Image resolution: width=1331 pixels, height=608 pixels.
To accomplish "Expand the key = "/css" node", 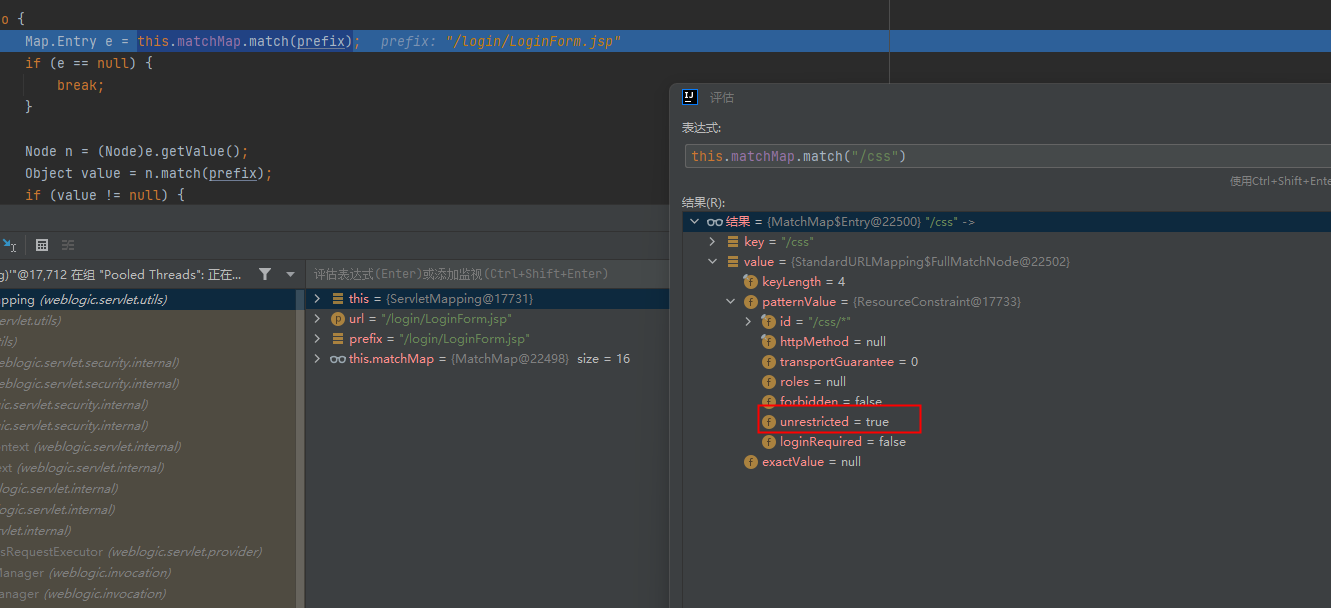I will tap(712, 242).
